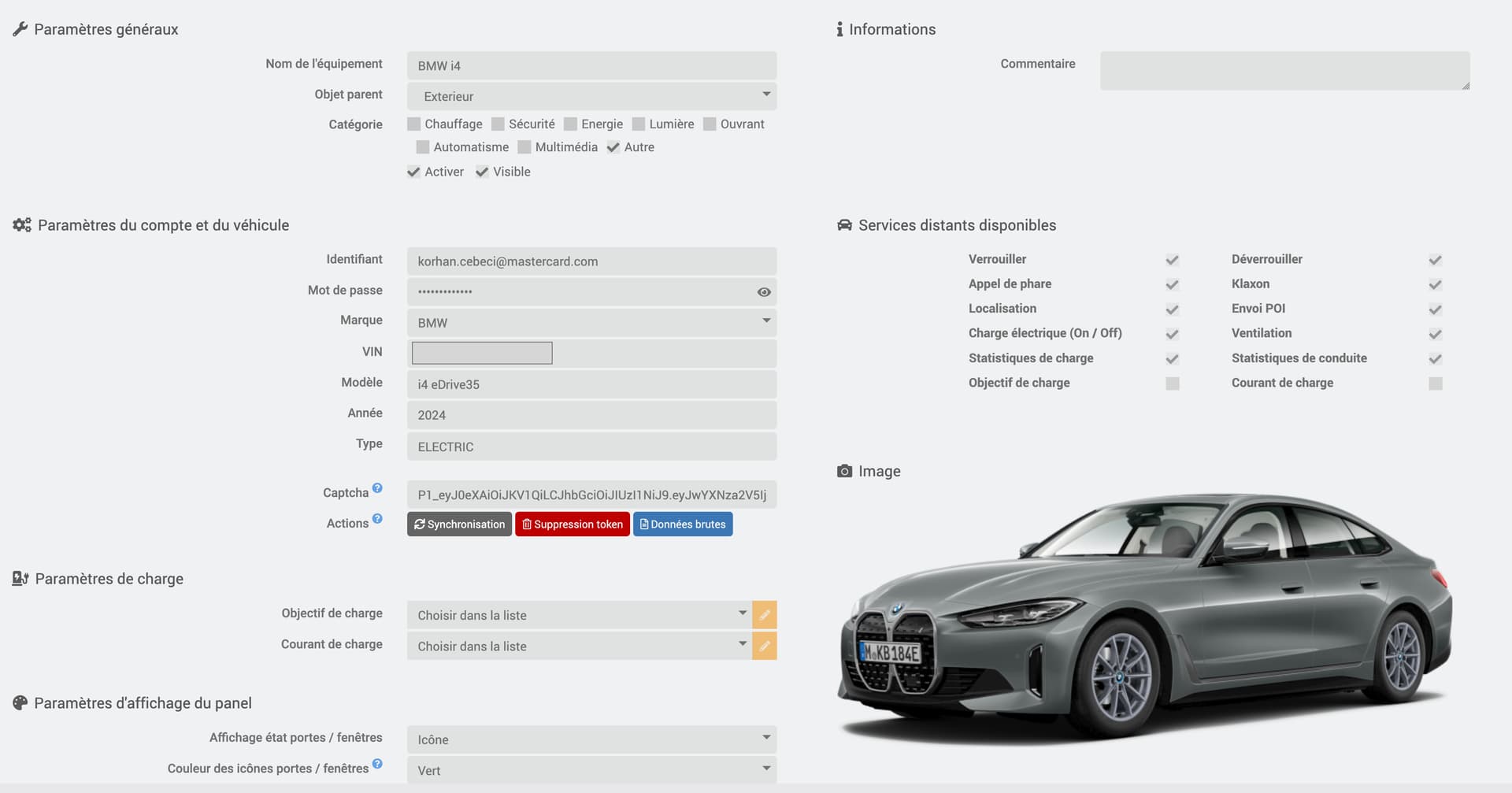Click the info icon beside Informations

point(839,29)
